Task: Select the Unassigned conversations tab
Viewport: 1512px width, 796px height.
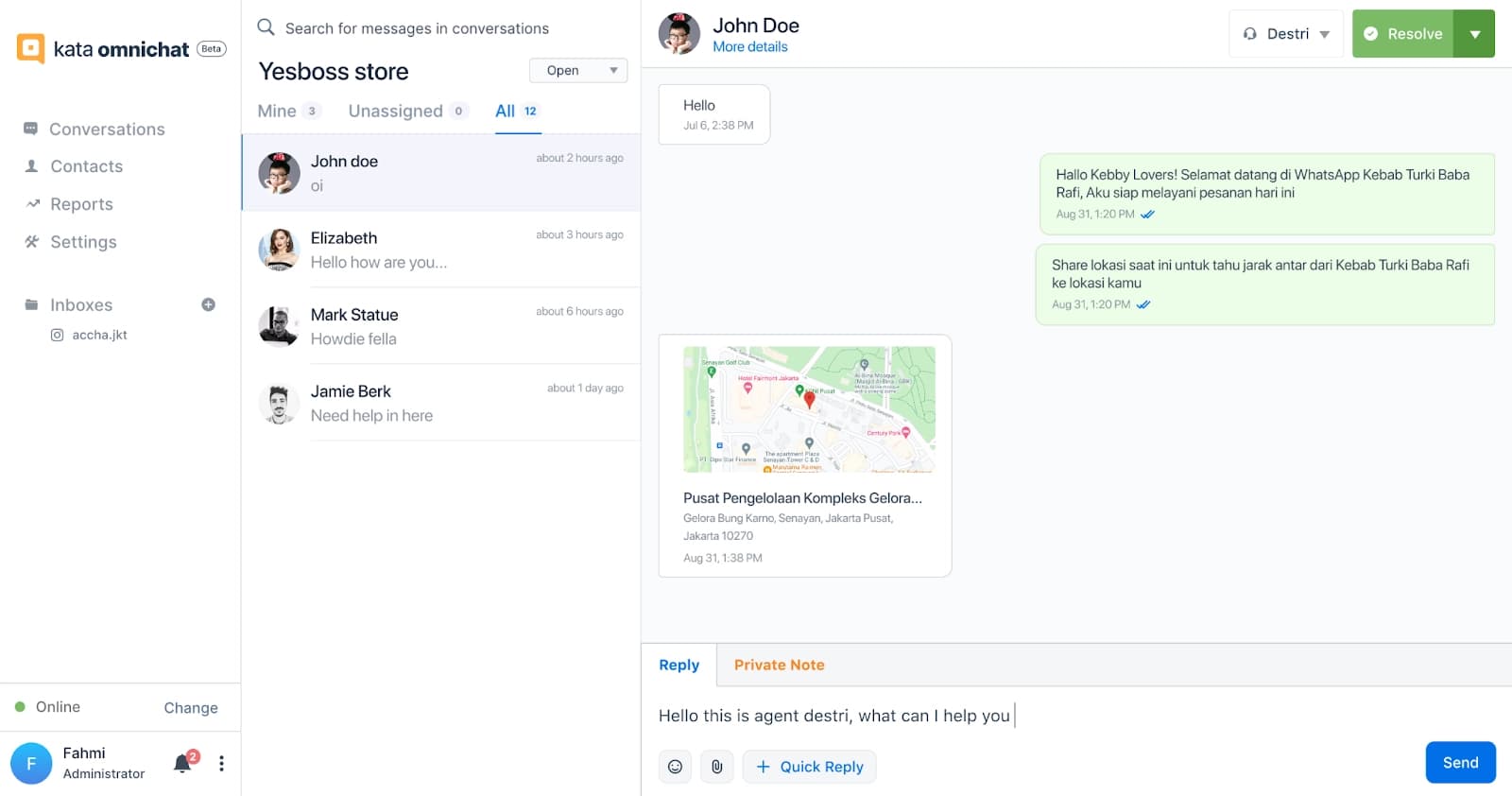Action: click(x=396, y=112)
